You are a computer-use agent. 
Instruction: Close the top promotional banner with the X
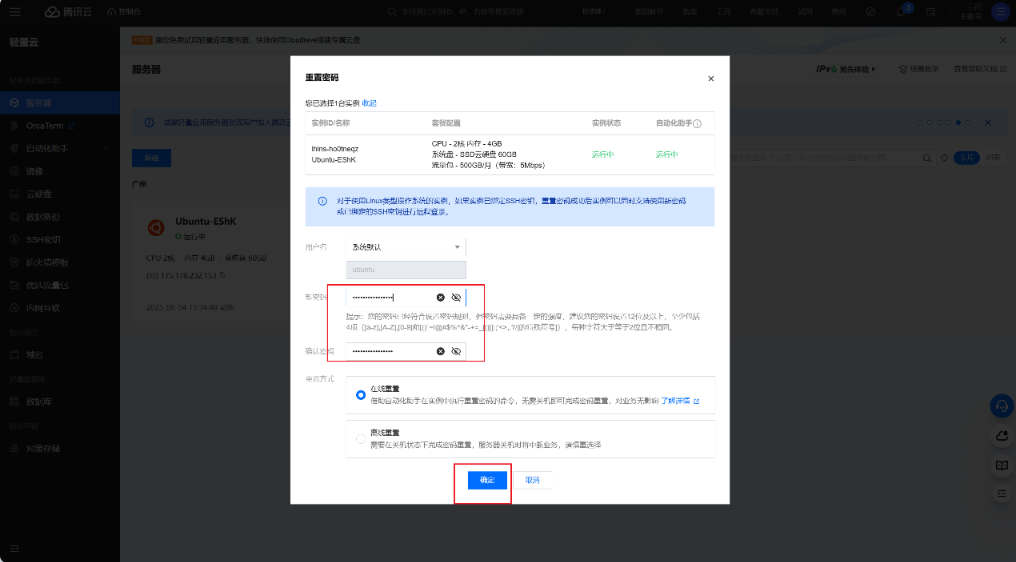coord(1003,40)
